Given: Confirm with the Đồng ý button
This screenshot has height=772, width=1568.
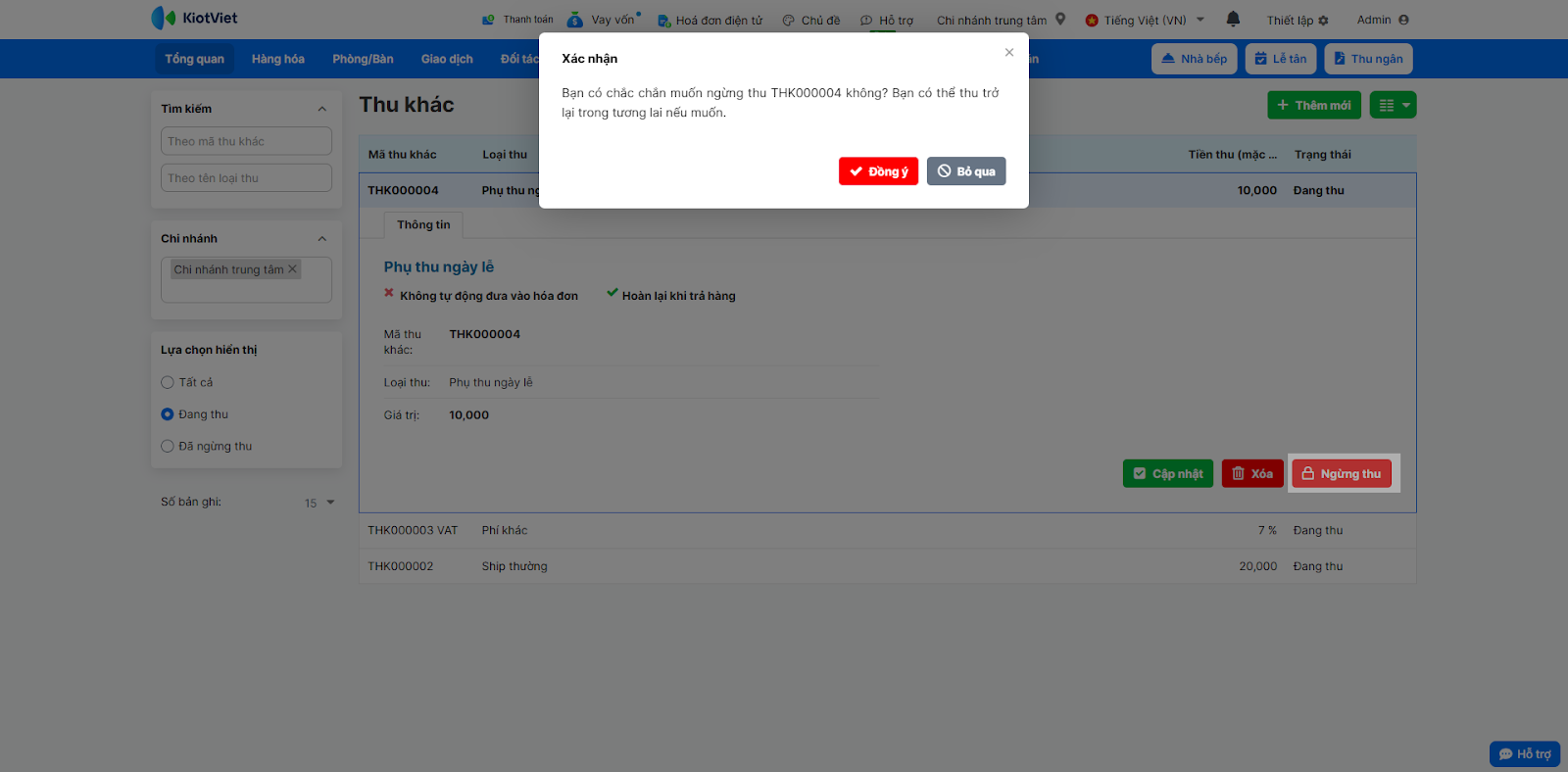Looking at the screenshot, I should click(879, 171).
